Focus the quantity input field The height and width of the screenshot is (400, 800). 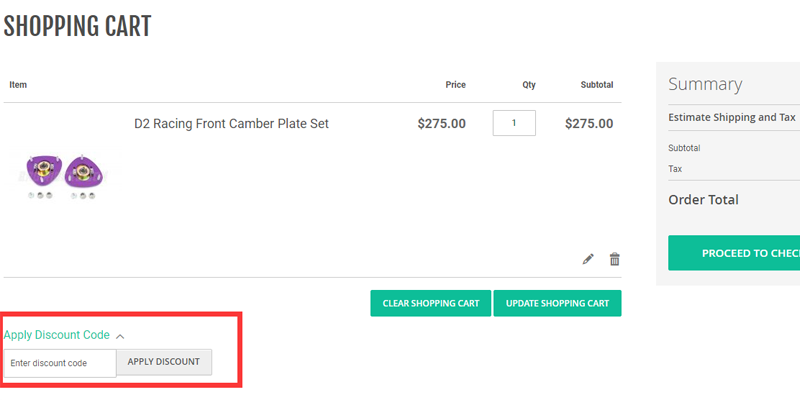(514, 123)
